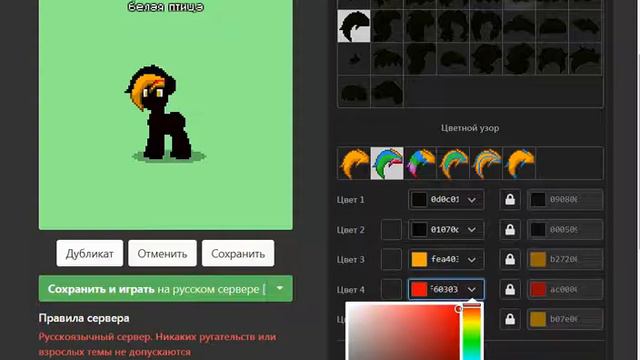Screen dimensions: 640x360
Task: Choose the seventh mane style in first row
Action: point(553,26)
